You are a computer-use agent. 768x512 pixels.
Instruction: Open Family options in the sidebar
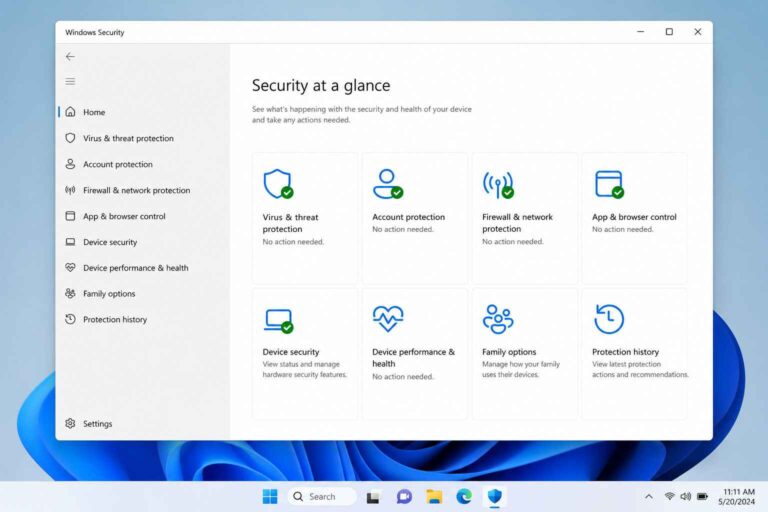pos(109,293)
